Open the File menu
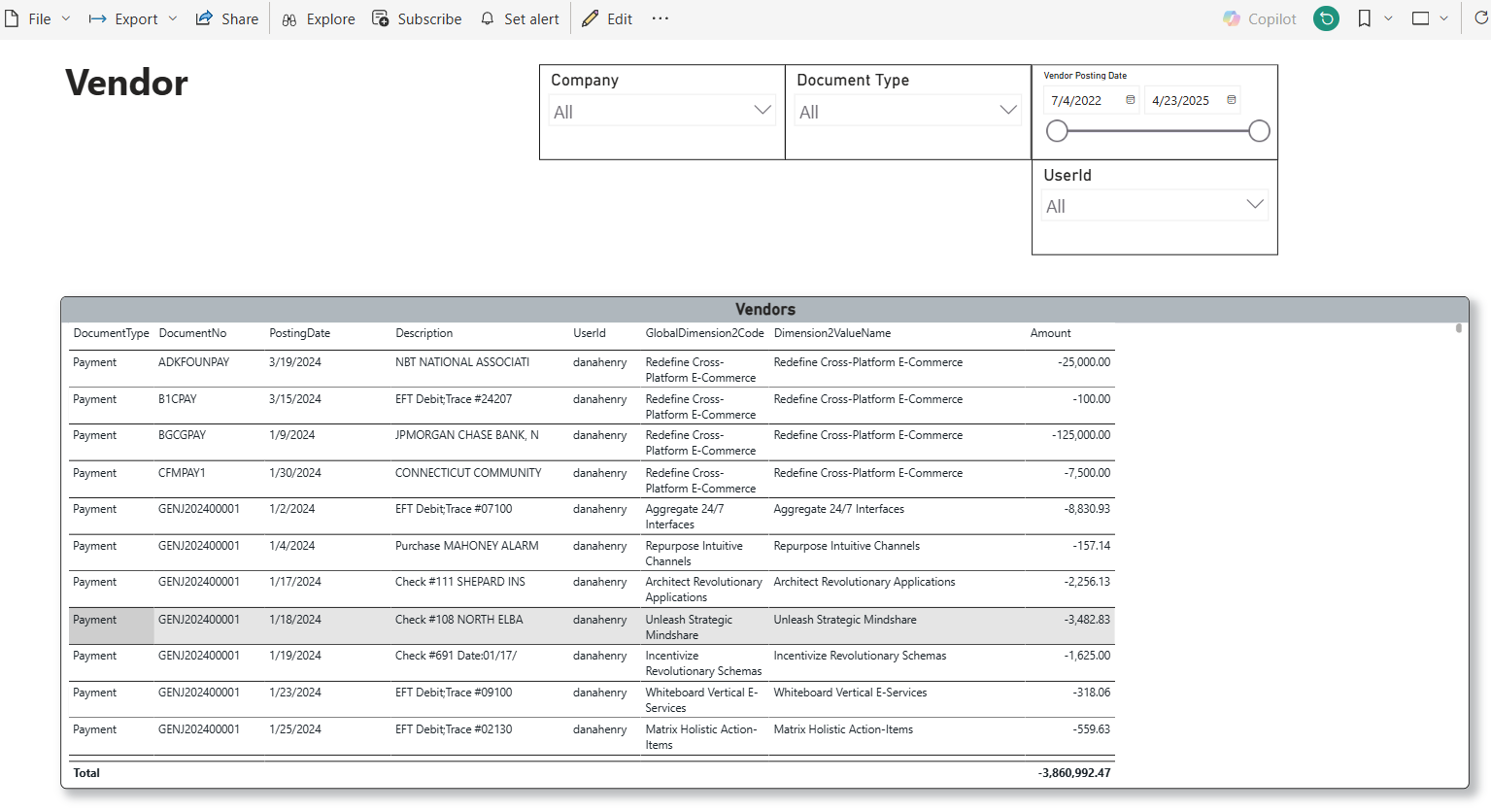The image size is (1491, 812). [x=38, y=18]
